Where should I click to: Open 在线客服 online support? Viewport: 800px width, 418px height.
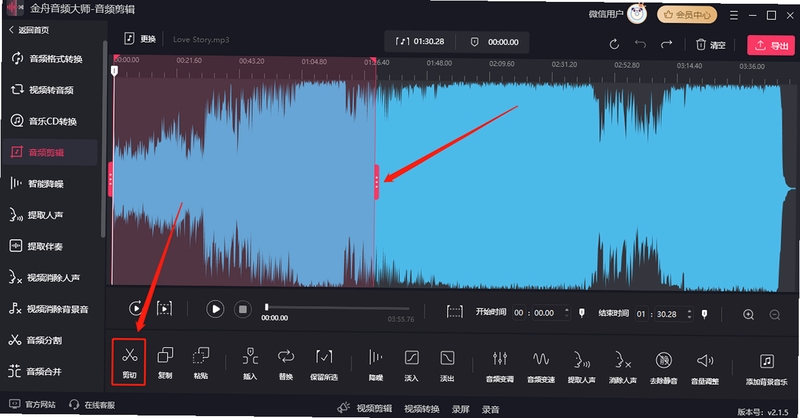pos(92,405)
